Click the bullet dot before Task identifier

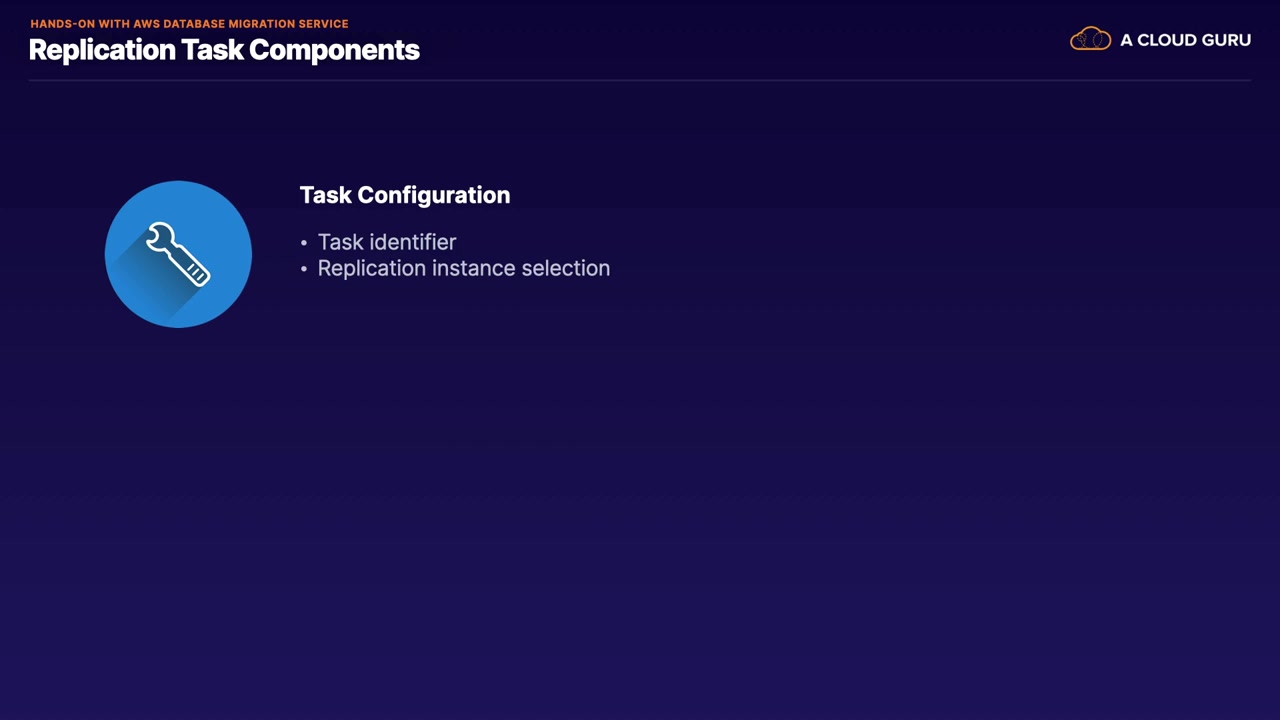pyautogui.click(x=304, y=243)
